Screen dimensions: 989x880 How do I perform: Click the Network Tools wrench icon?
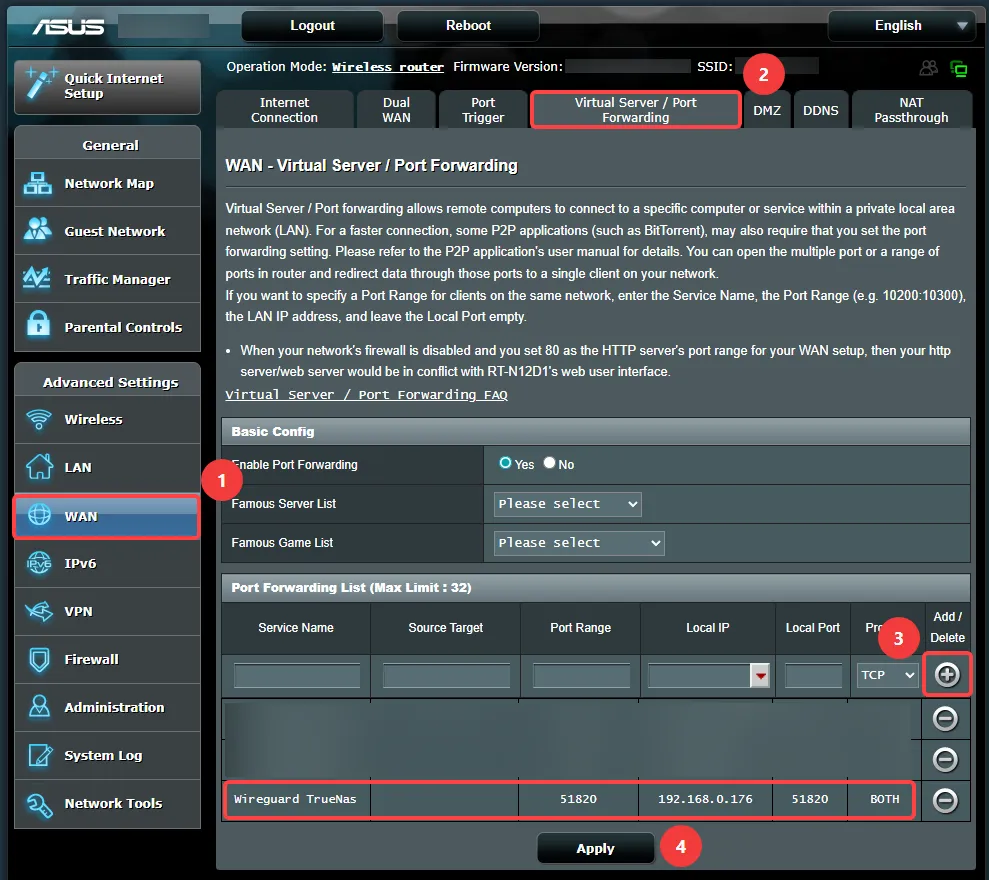pos(39,804)
